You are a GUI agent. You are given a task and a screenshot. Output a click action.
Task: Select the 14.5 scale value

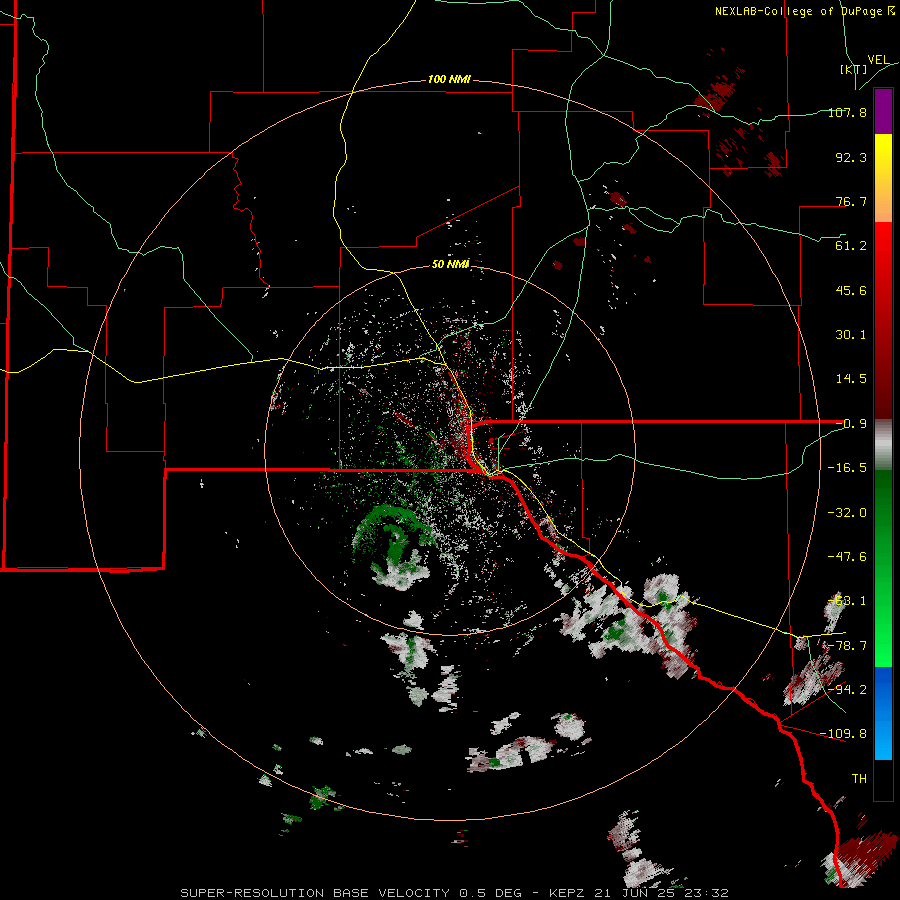pyautogui.click(x=851, y=379)
